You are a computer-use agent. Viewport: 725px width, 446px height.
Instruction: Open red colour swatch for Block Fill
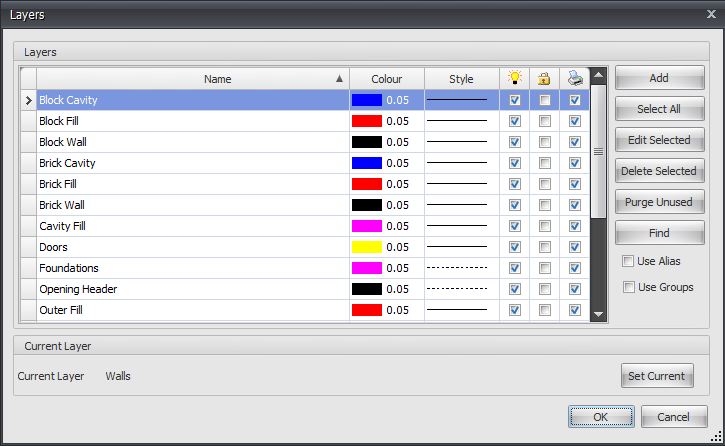point(367,121)
